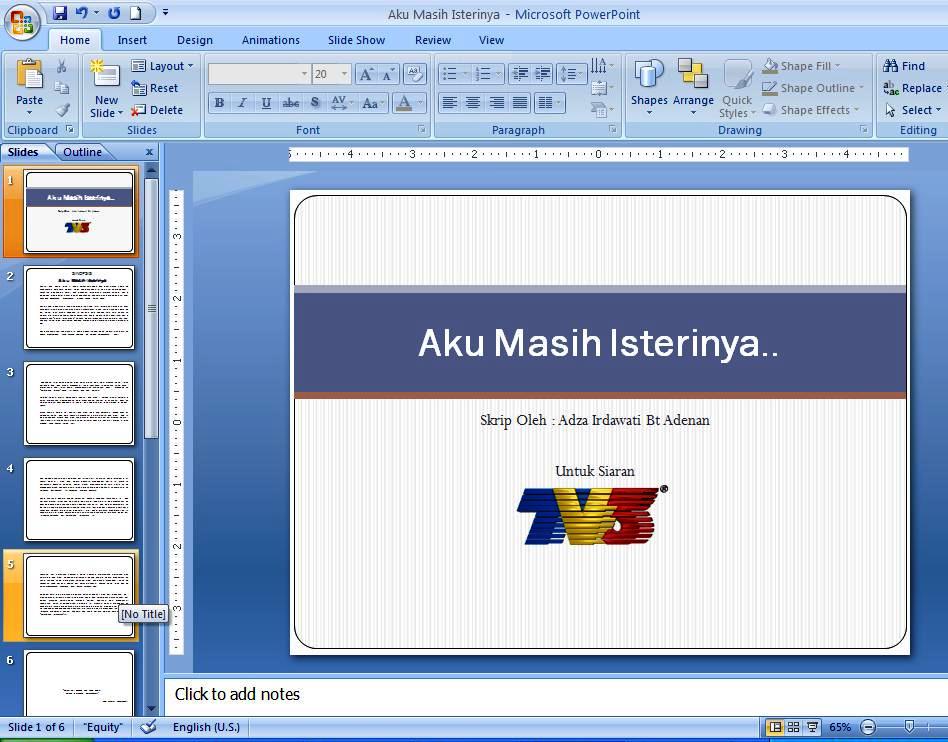Cut selection with the scissors icon
The width and height of the screenshot is (948, 742).
coord(61,66)
